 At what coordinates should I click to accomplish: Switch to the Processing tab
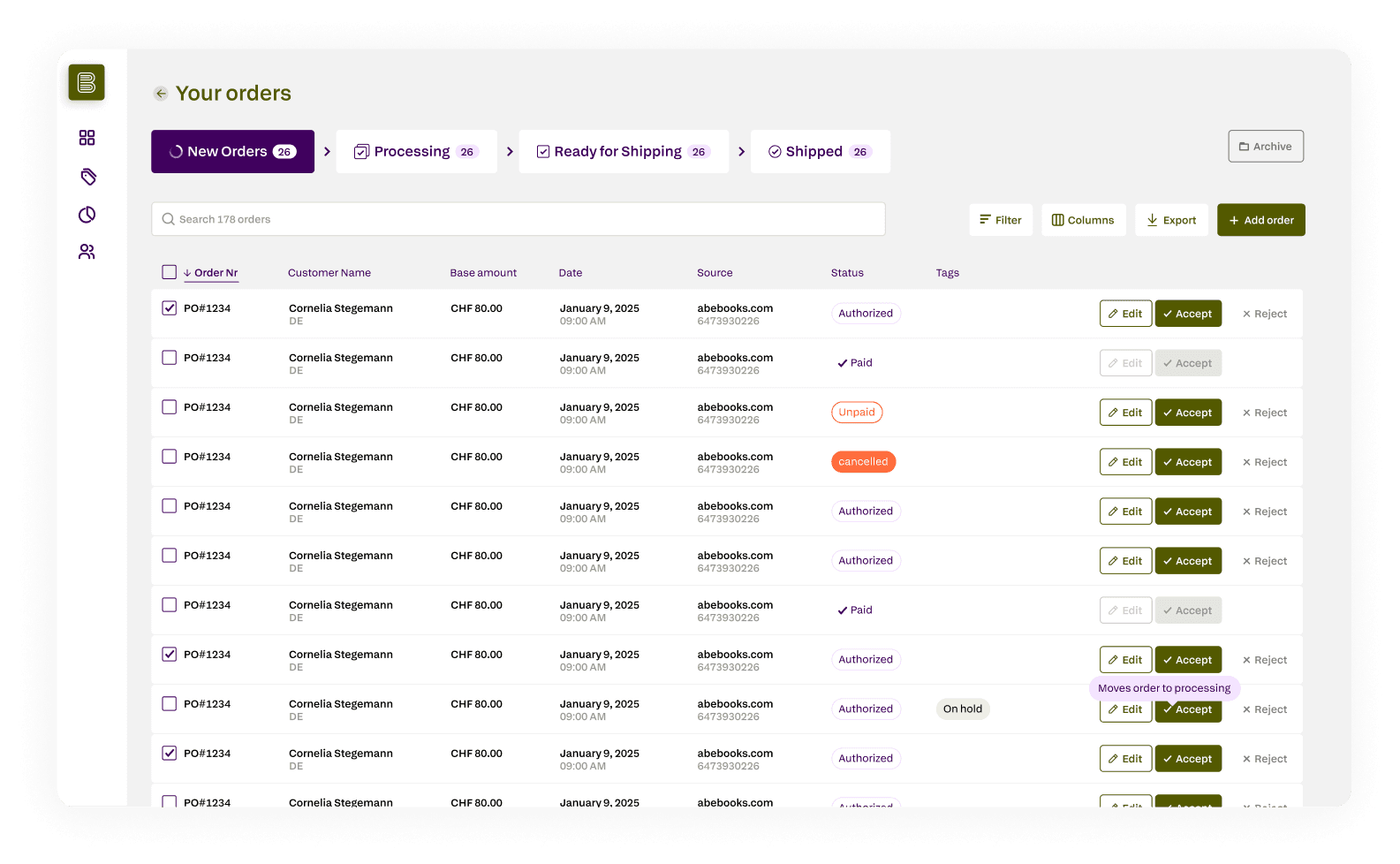pyautogui.click(x=416, y=152)
